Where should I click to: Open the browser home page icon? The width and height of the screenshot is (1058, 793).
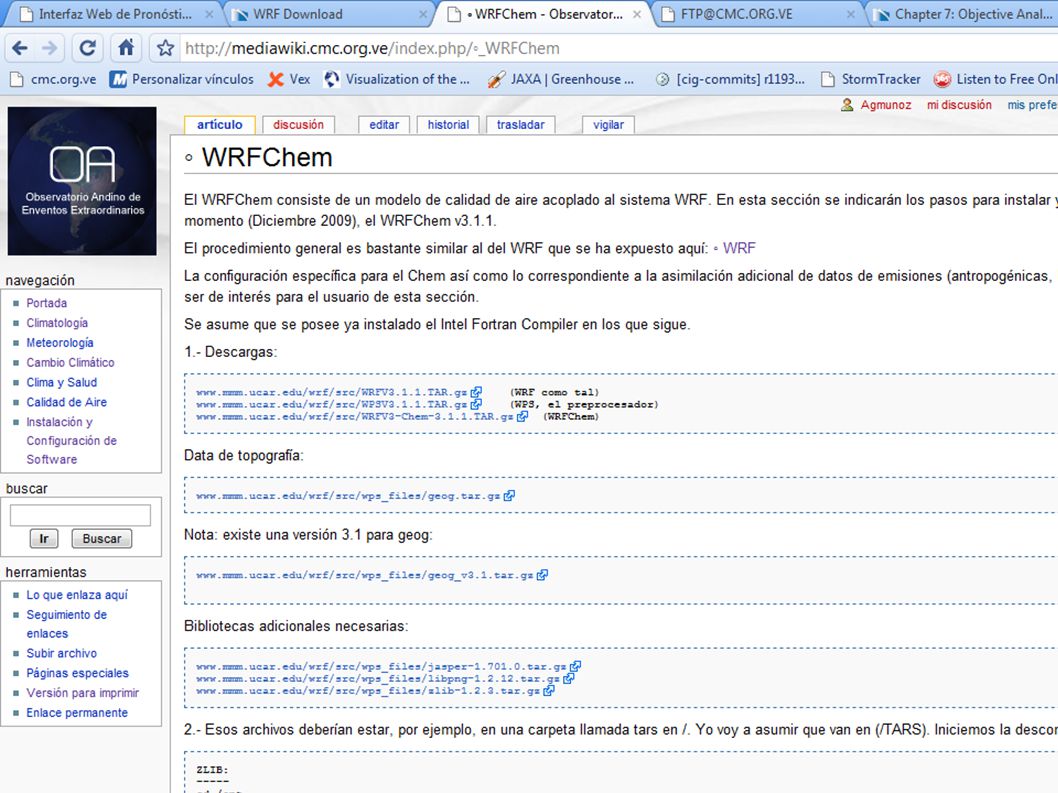126,48
